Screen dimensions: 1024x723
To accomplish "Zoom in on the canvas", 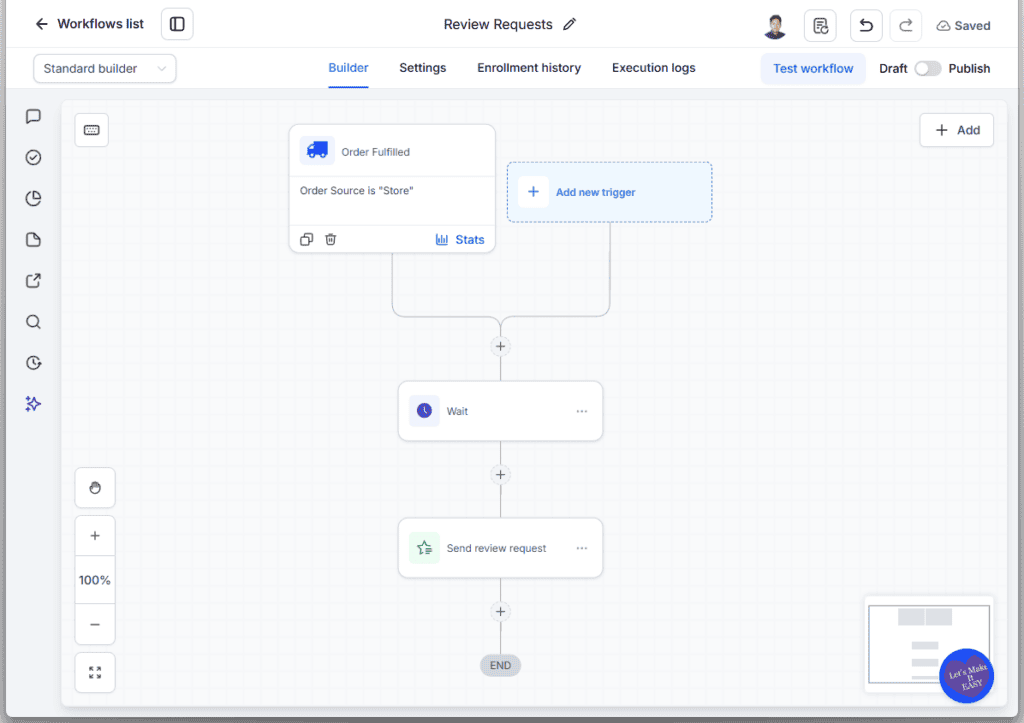I will (x=95, y=536).
